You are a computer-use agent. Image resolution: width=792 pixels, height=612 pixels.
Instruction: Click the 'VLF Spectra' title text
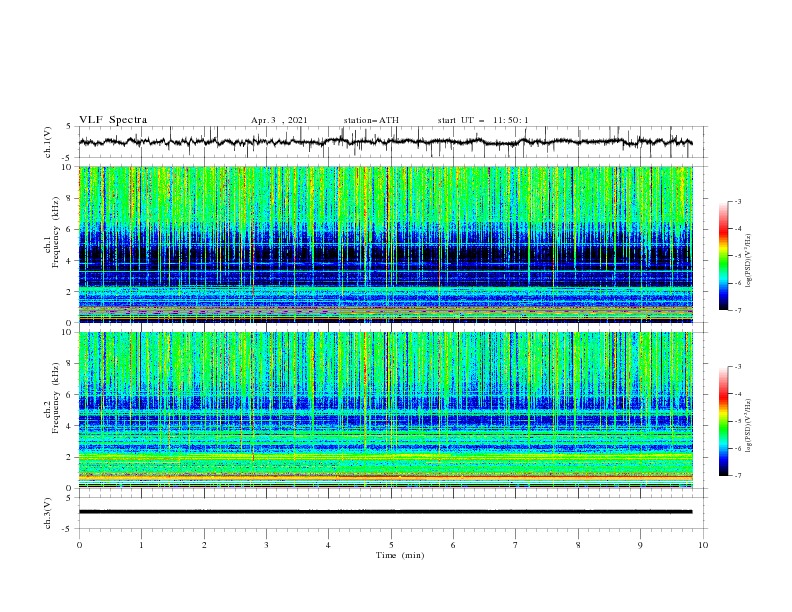(x=113, y=120)
